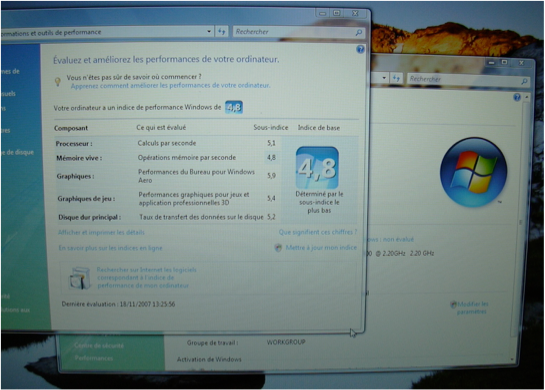Click 'Mettre à jour mon indice' link
The height and width of the screenshot is (390, 545).
click(x=321, y=247)
